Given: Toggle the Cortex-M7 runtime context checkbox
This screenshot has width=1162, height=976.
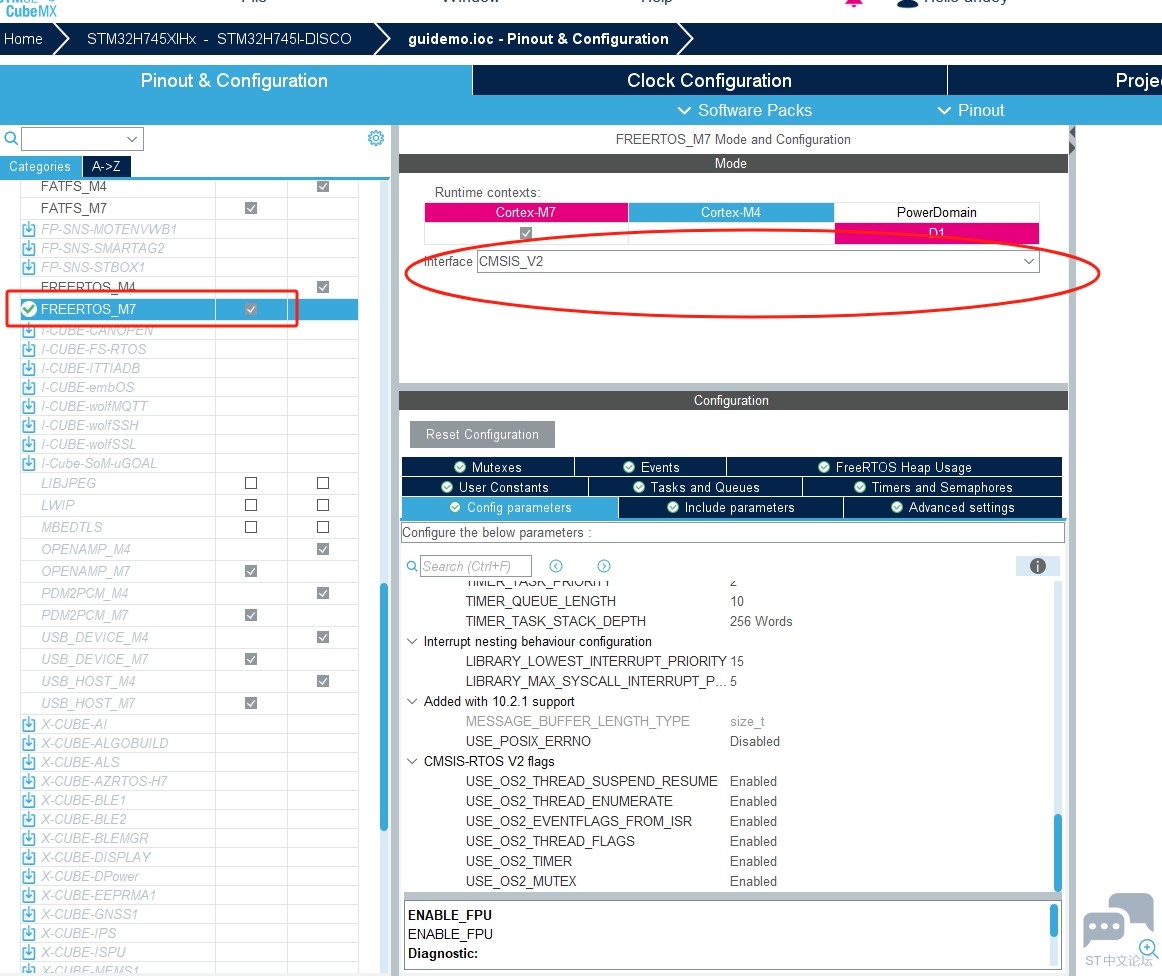Looking at the screenshot, I should pos(526,233).
